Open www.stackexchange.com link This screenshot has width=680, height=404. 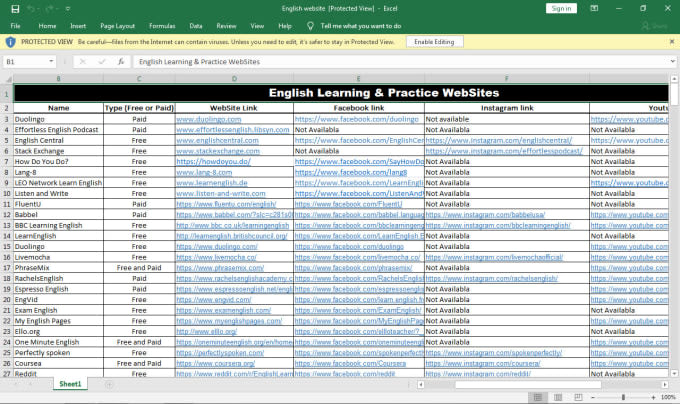(x=218, y=151)
